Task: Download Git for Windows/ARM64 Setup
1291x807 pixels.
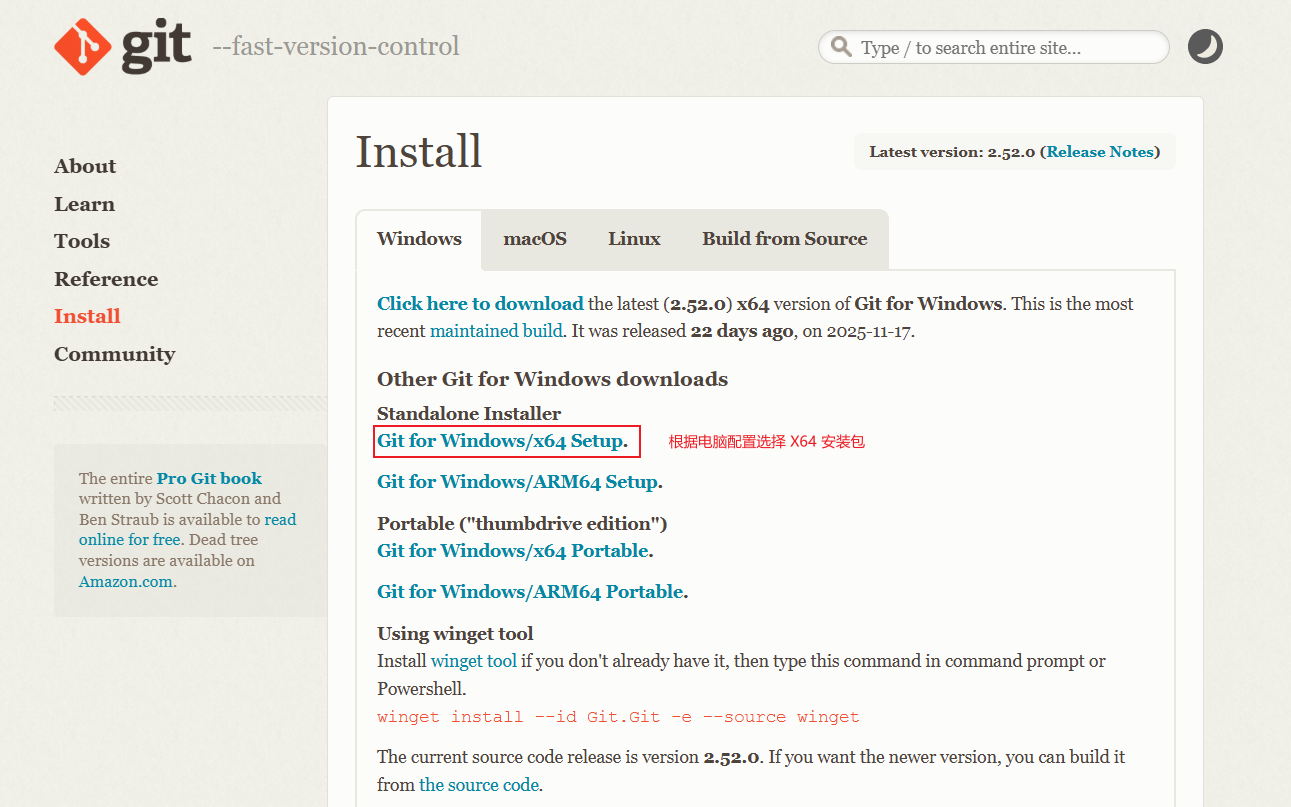Action: coord(517,482)
